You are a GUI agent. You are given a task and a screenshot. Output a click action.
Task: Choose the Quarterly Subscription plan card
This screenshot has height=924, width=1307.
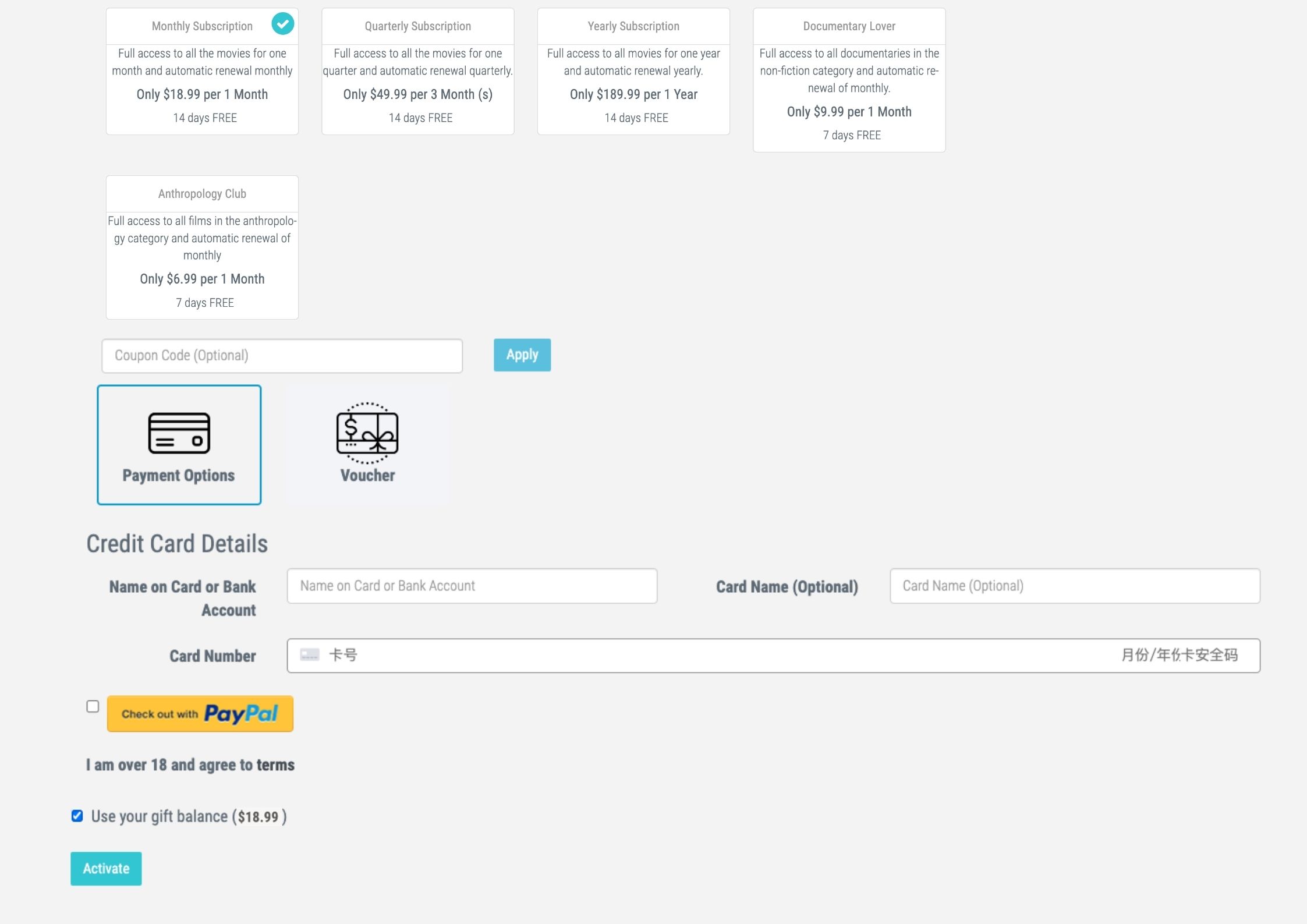tap(417, 72)
